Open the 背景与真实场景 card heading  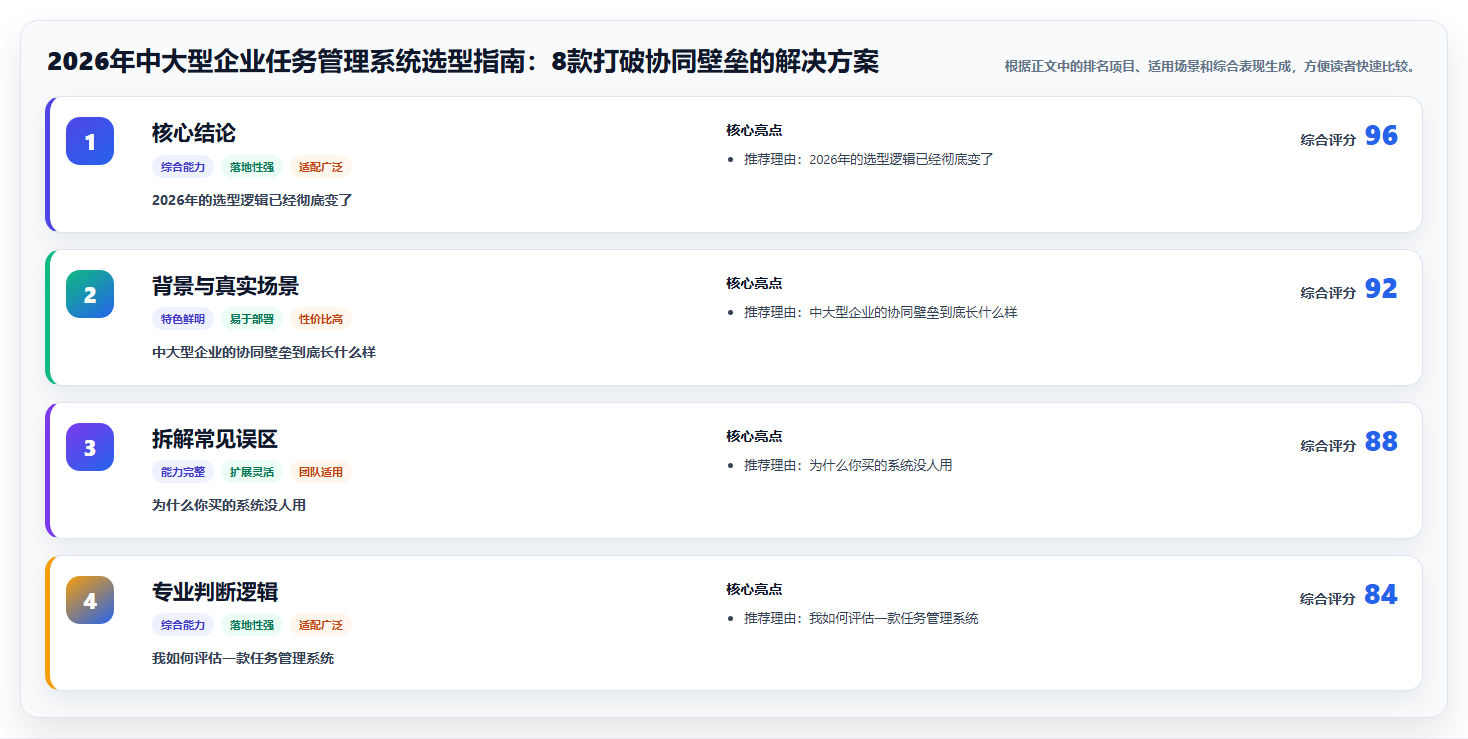point(225,286)
